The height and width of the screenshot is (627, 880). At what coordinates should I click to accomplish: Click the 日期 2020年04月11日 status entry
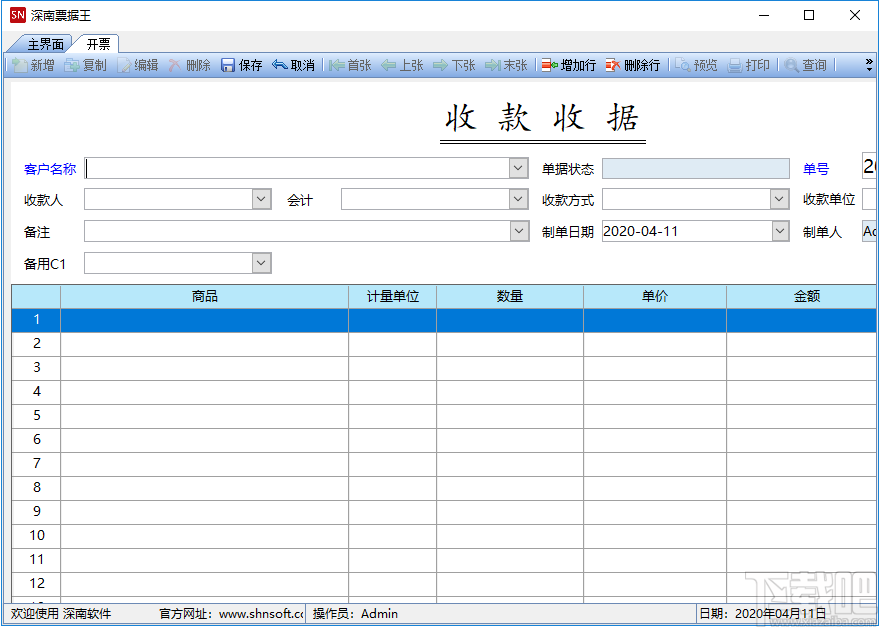pos(762,614)
